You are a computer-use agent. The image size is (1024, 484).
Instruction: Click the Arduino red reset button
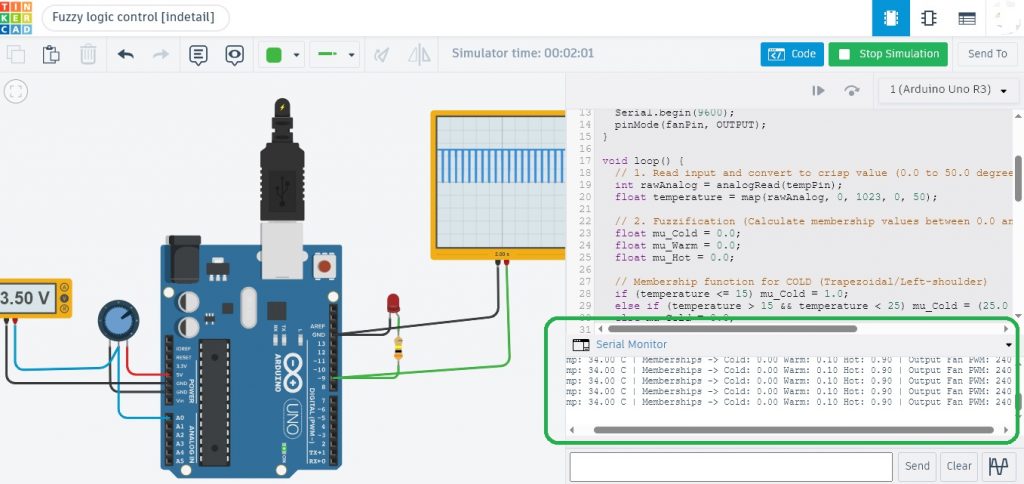(323, 266)
